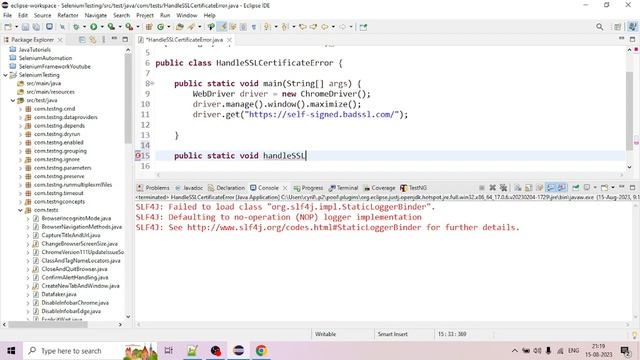Open the Refactor menu
Image resolution: width=640 pixels, height=360 pixels.
coord(68,15)
